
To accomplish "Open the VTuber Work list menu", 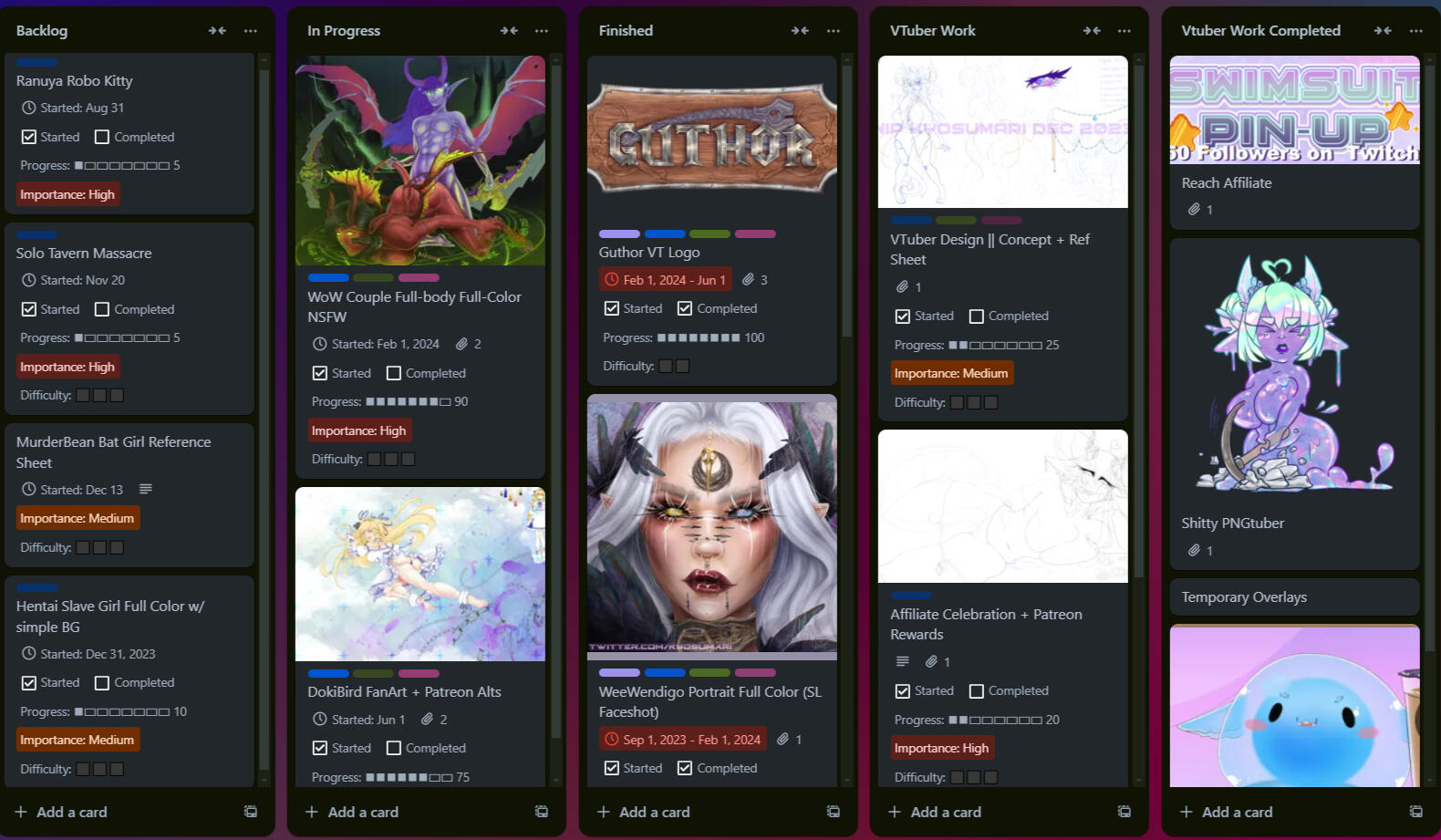I will pos(1125,30).
